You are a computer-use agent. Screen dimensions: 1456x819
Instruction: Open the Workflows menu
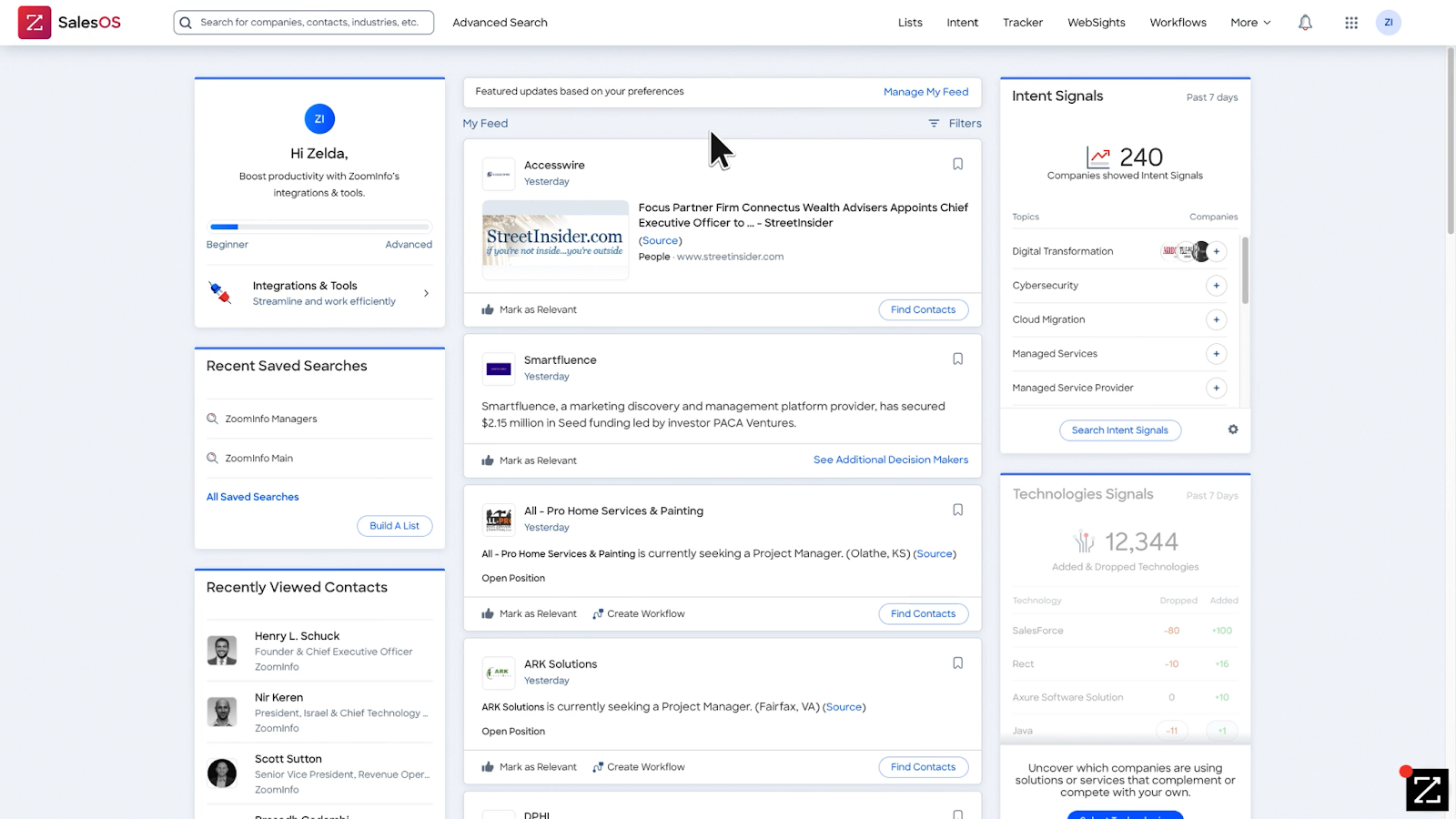tap(1178, 23)
